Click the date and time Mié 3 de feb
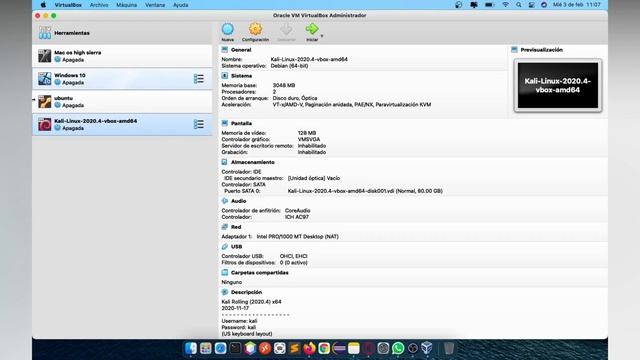The height and width of the screenshot is (360, 640). (x=576, y=5)
